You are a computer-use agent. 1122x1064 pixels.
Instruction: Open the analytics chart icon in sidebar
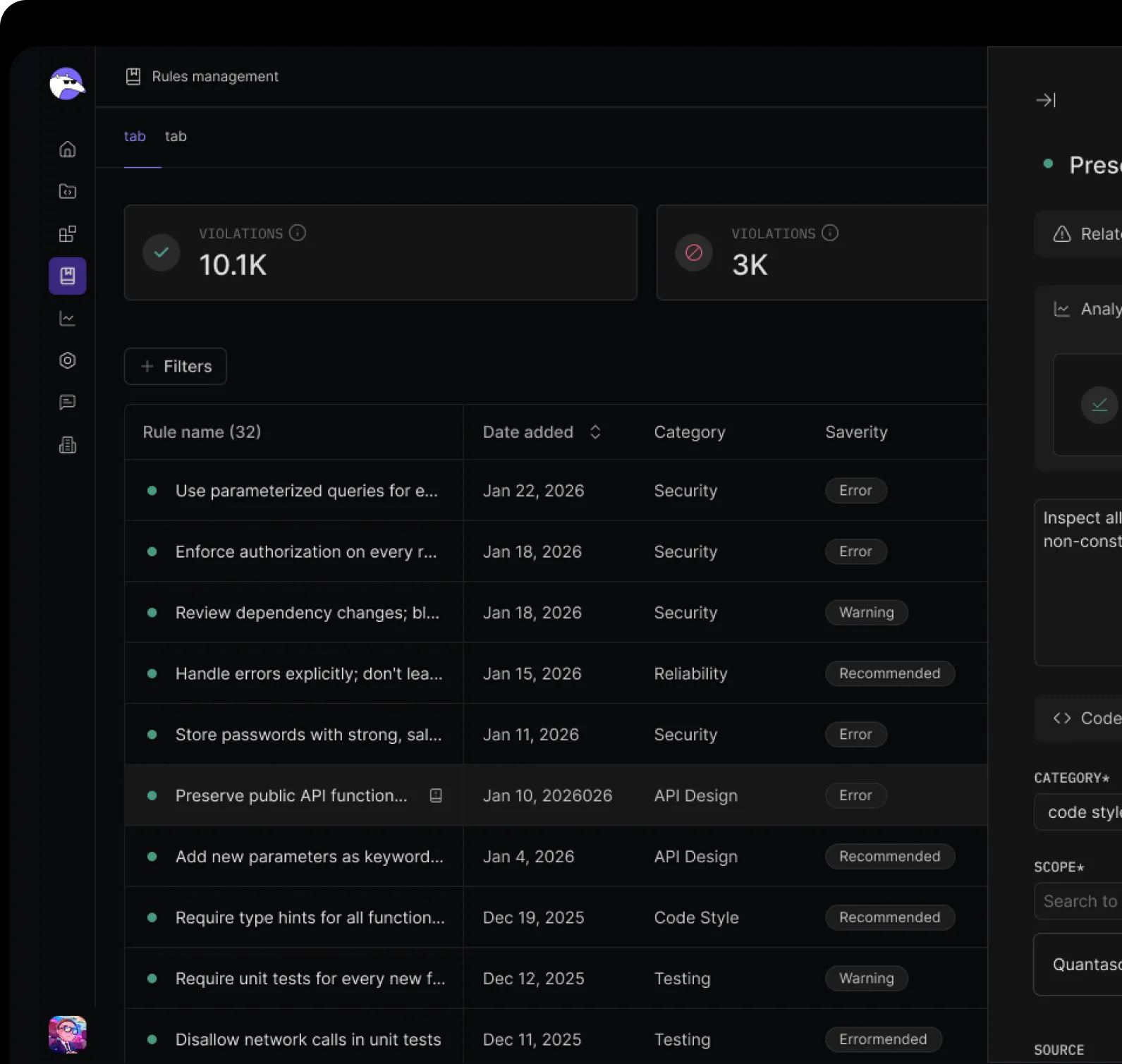click(68, 319)
